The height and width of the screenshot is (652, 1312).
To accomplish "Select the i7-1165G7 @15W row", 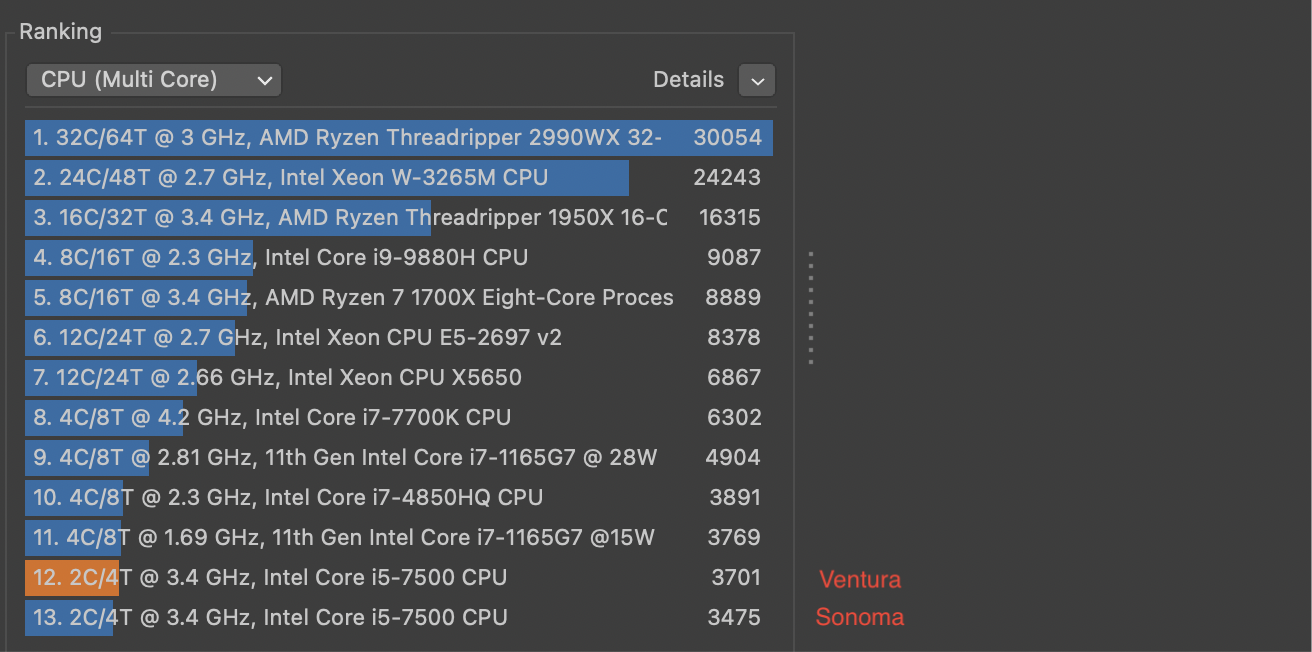I will tap(399, 538).
